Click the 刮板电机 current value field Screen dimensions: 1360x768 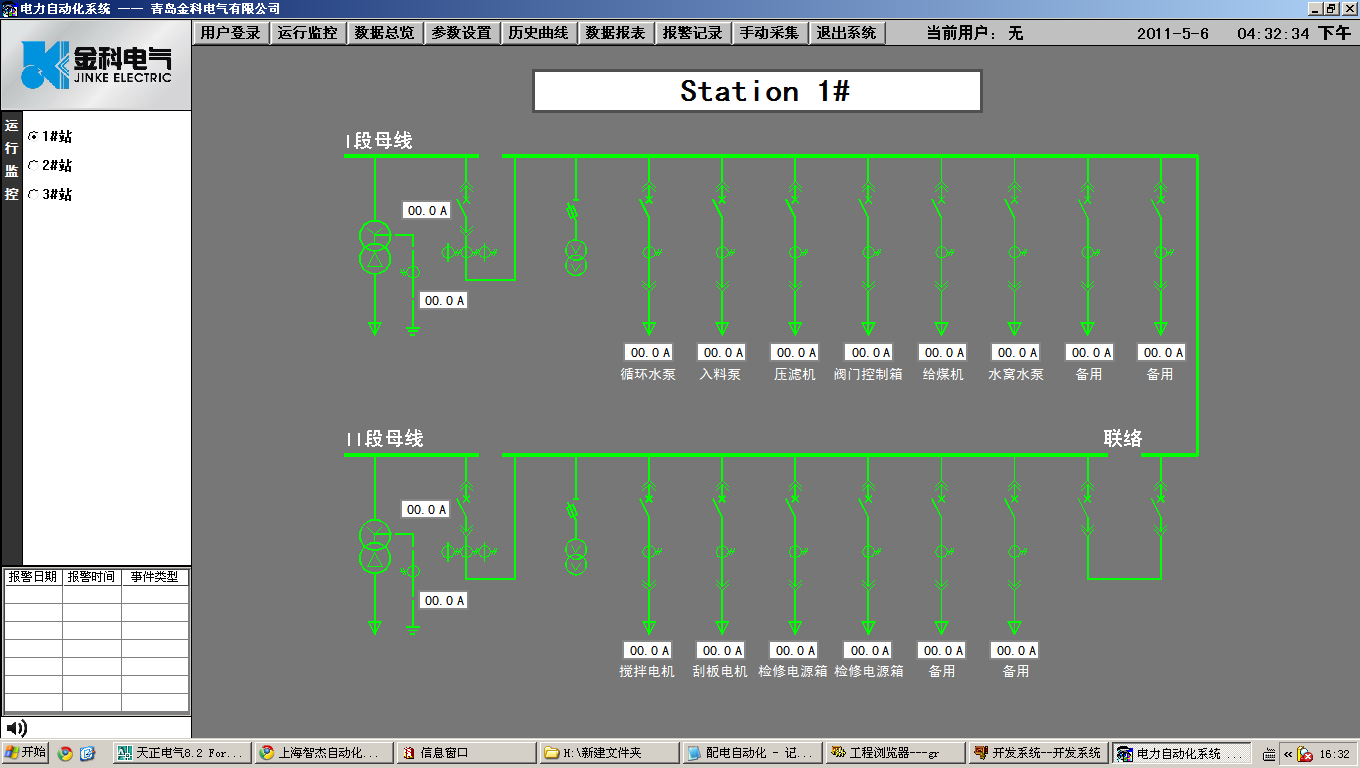721,650
